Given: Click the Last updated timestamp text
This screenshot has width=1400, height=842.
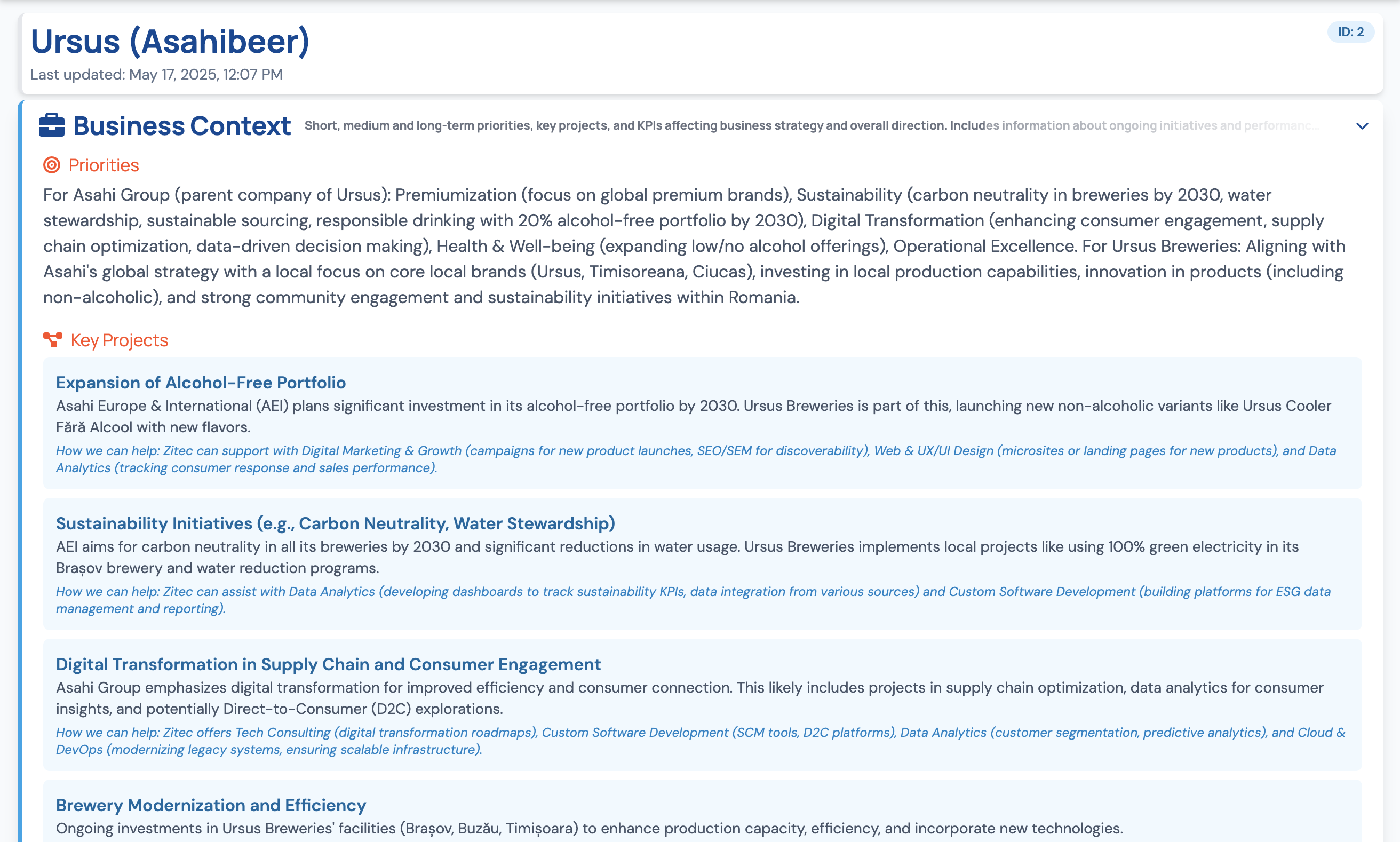Looking at the screenshot, I should click(x=156, y=74).
